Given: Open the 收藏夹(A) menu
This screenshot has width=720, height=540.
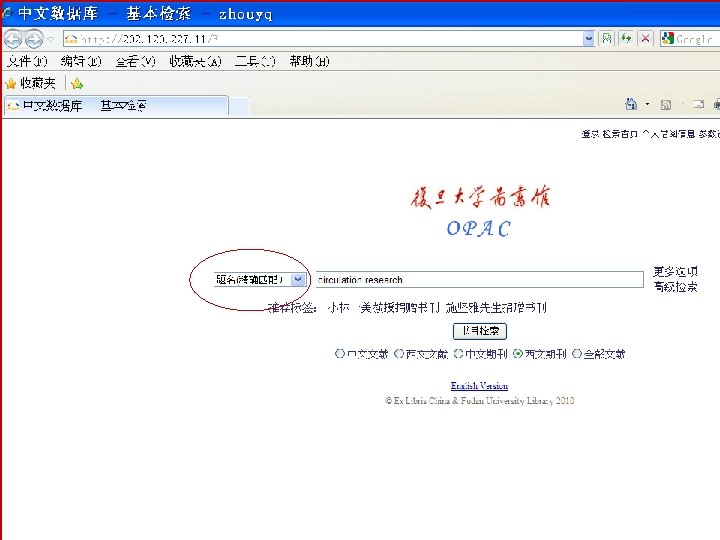Looking at the screenshot, I should (195, 61).
